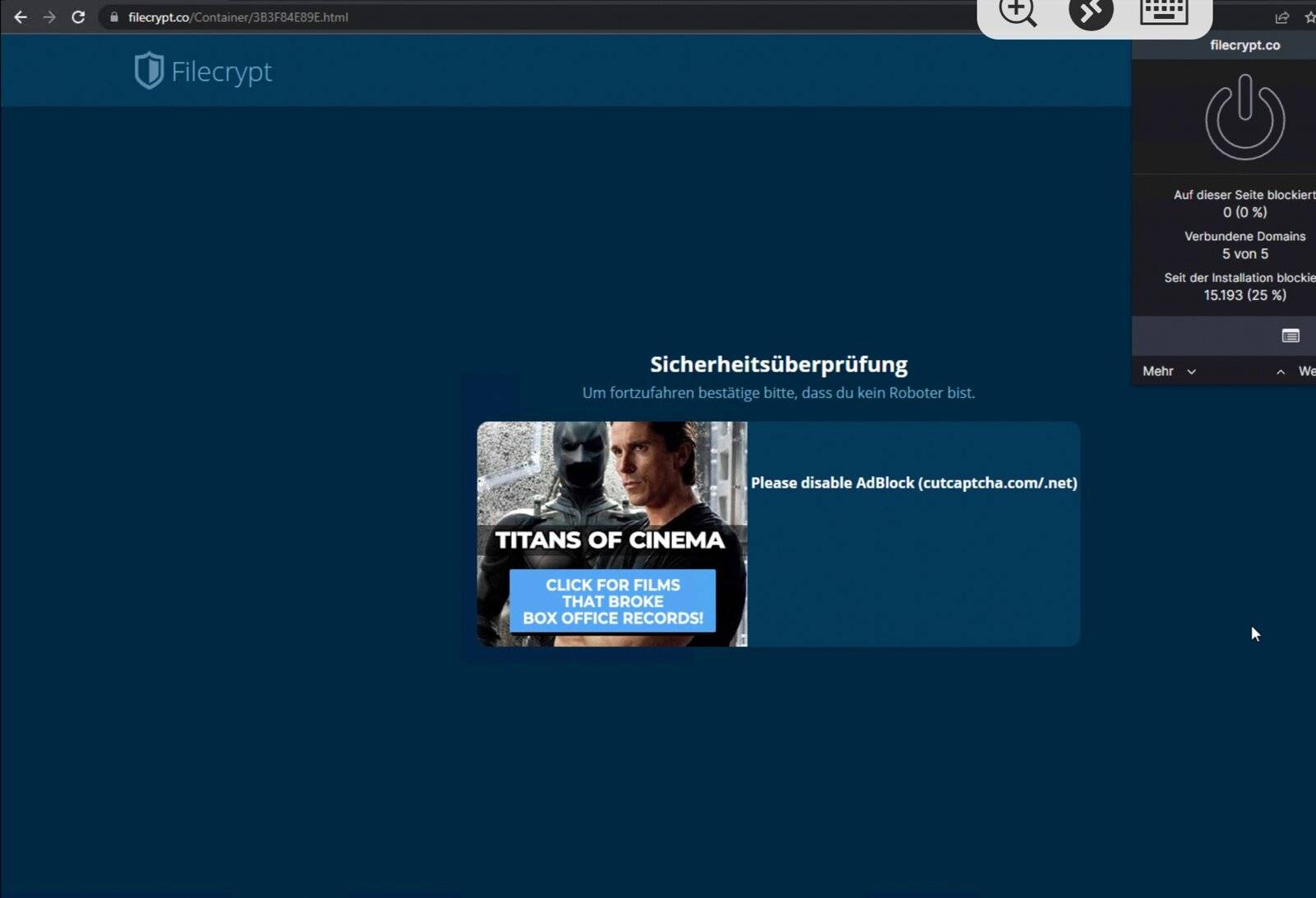1316x898 pixels.
Task: Go back with the browser back arrow
Action: pos(21,17)
